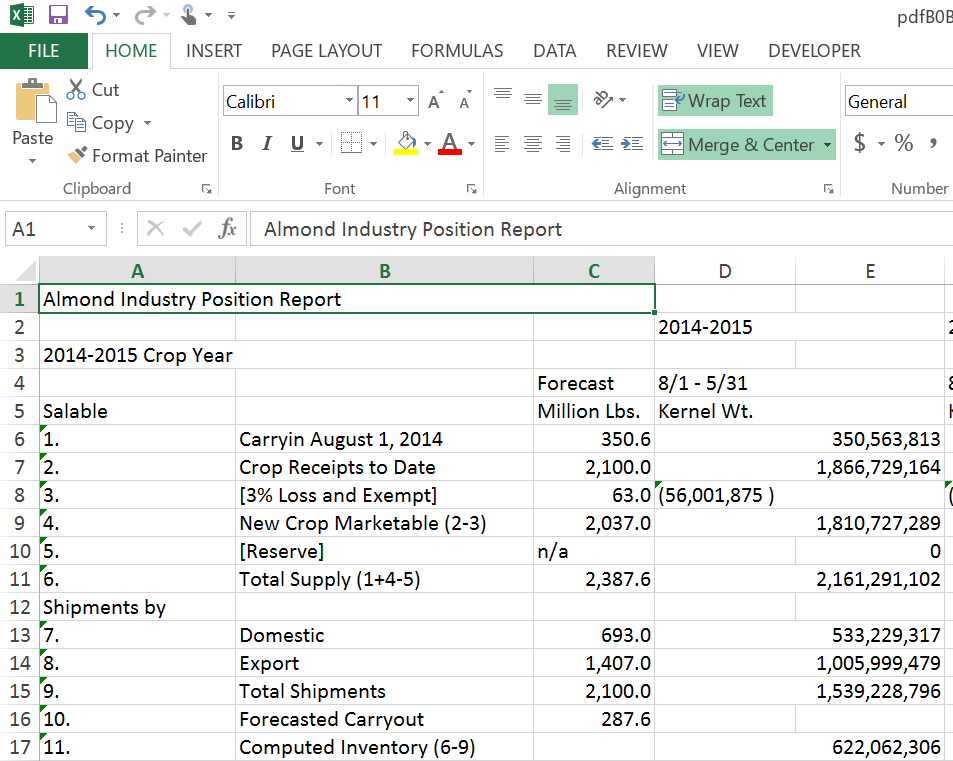953x761 pixels.
Task: Toggle italic formatting
Action: 265,144
